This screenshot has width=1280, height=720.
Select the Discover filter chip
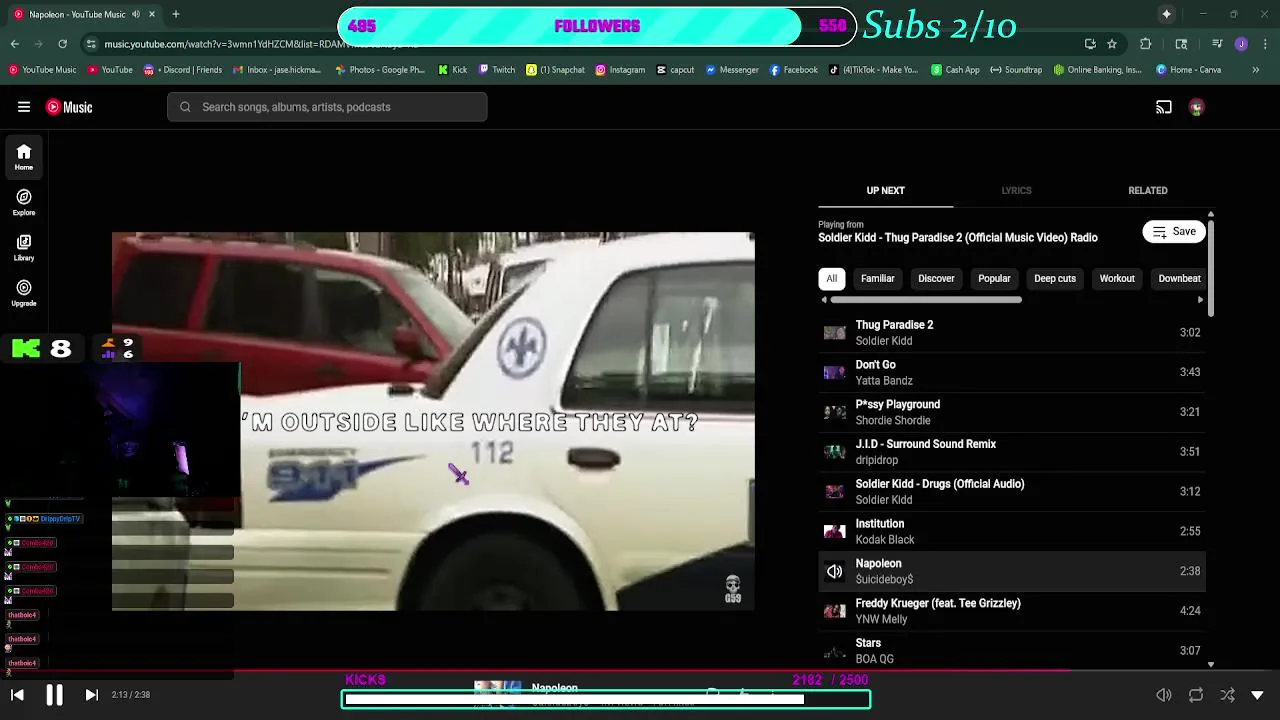point(936,279)
